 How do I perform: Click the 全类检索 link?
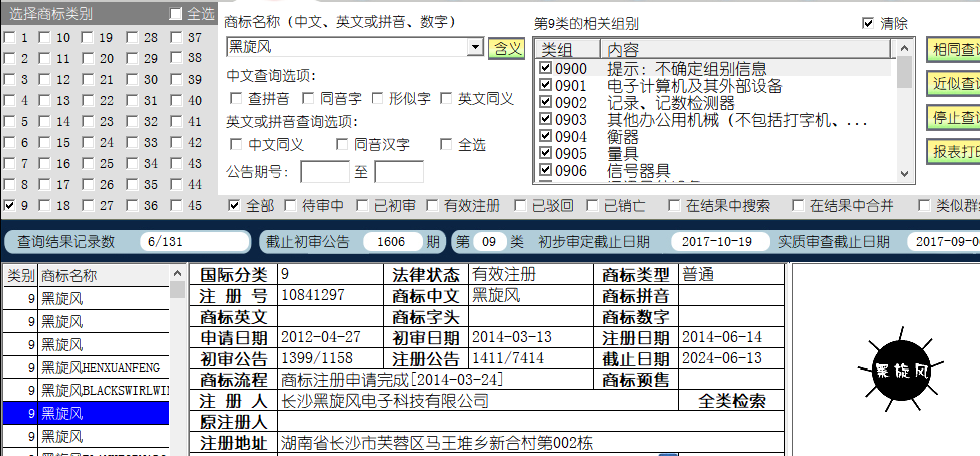click(x=731, y=401)
